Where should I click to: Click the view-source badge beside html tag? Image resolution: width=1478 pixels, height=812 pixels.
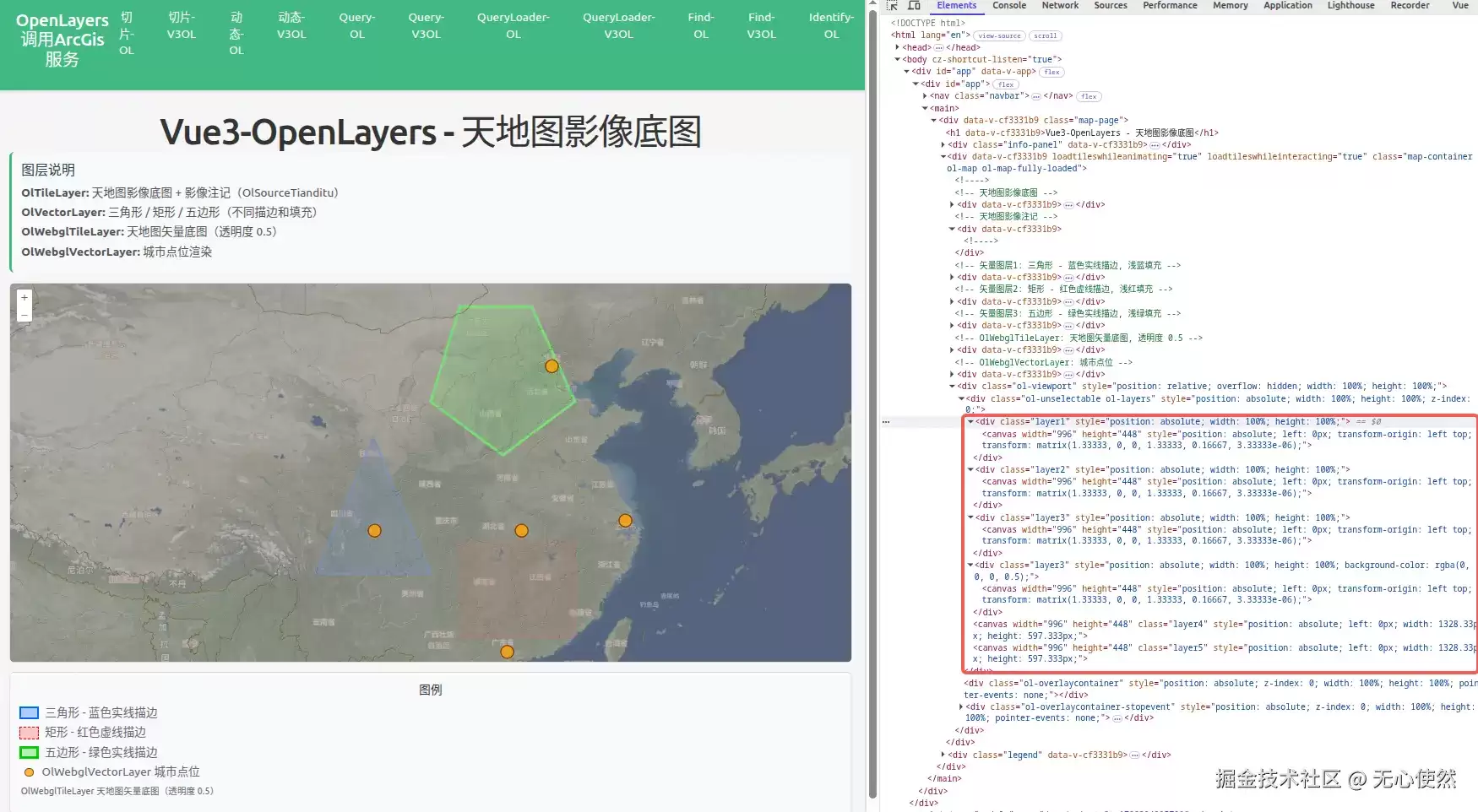[x=1000, y=35]
